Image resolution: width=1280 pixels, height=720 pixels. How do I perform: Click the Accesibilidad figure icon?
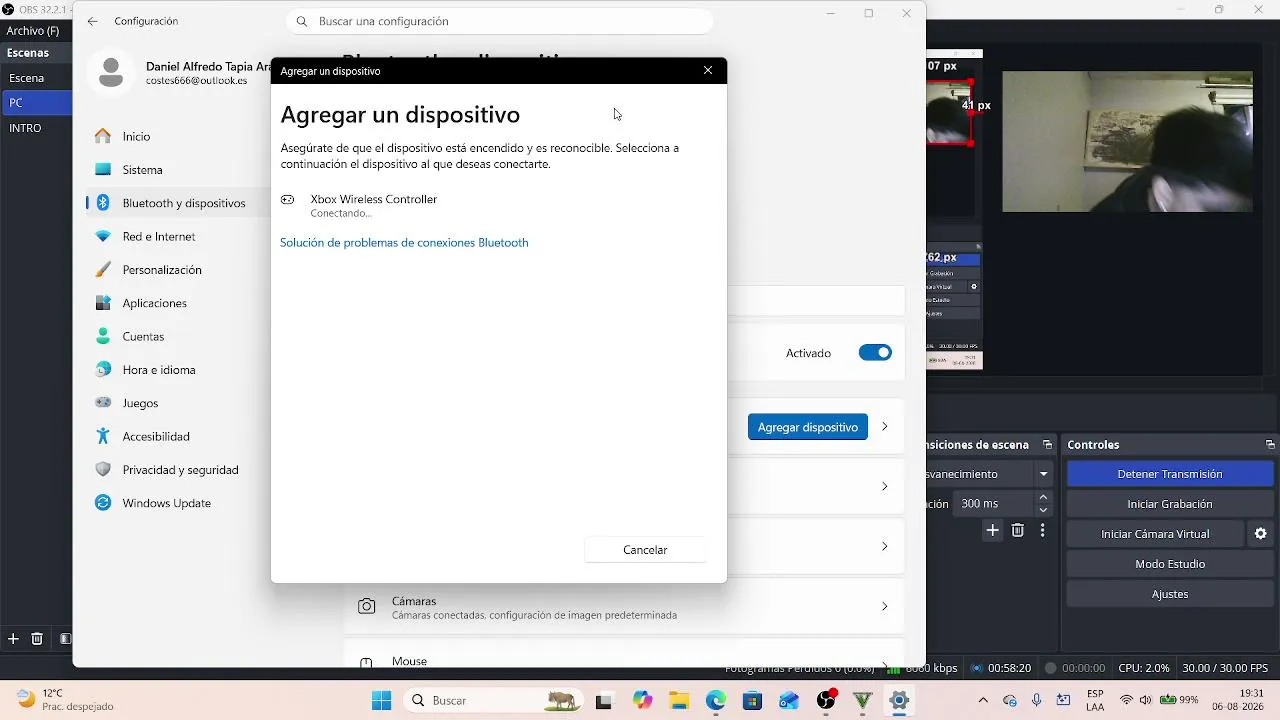point(103,436)
